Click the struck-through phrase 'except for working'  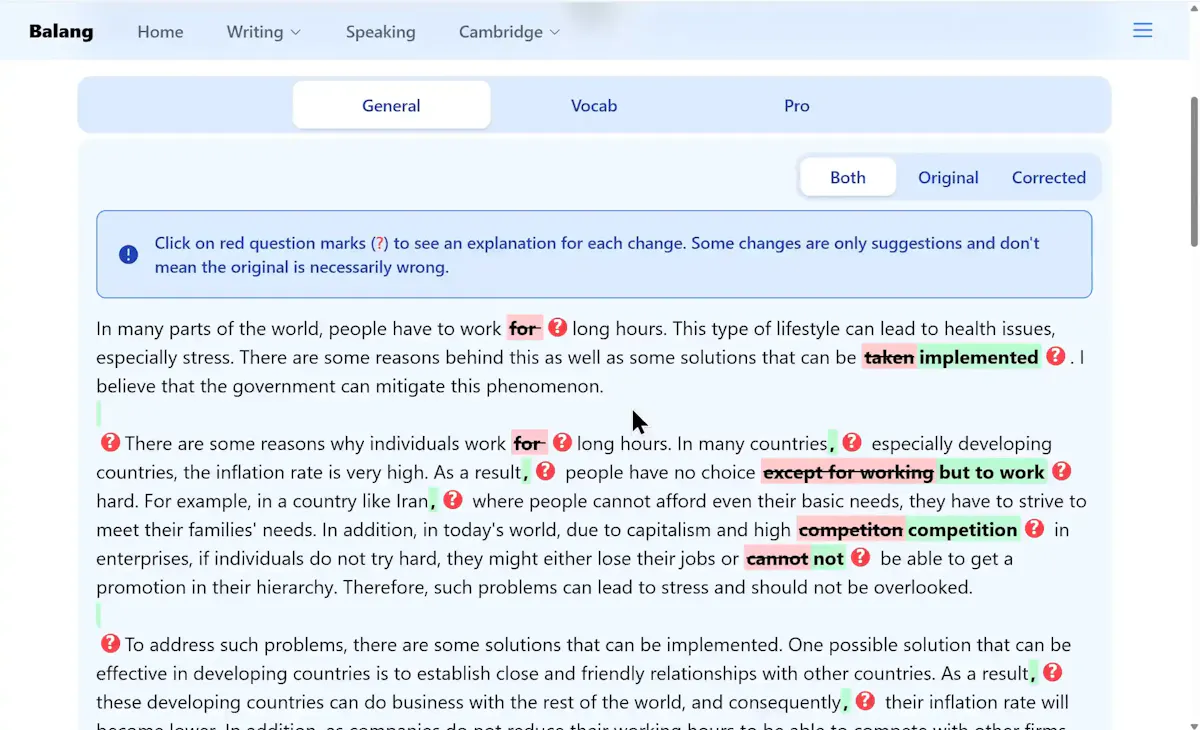pos(849,472)
